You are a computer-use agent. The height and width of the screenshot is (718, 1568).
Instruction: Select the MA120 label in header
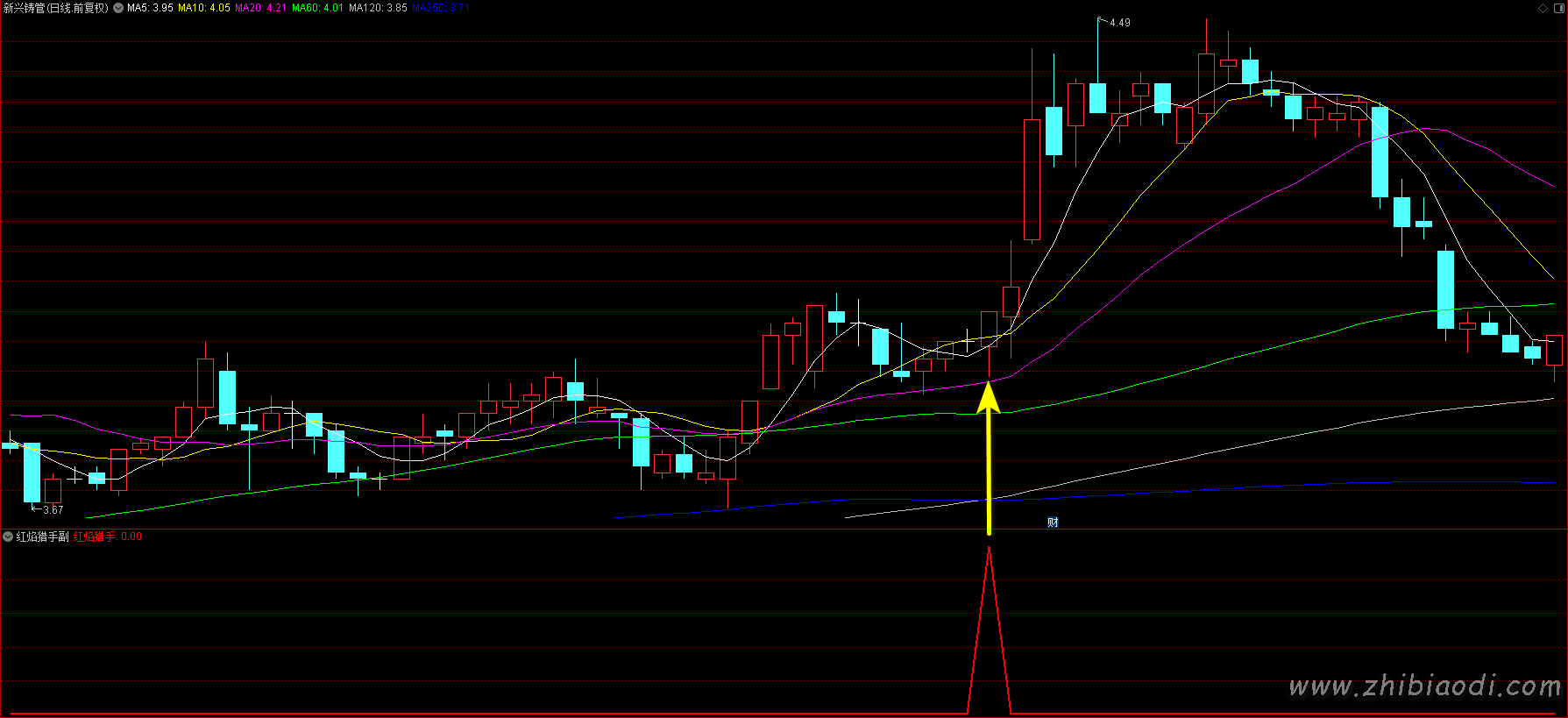[378, 8]
